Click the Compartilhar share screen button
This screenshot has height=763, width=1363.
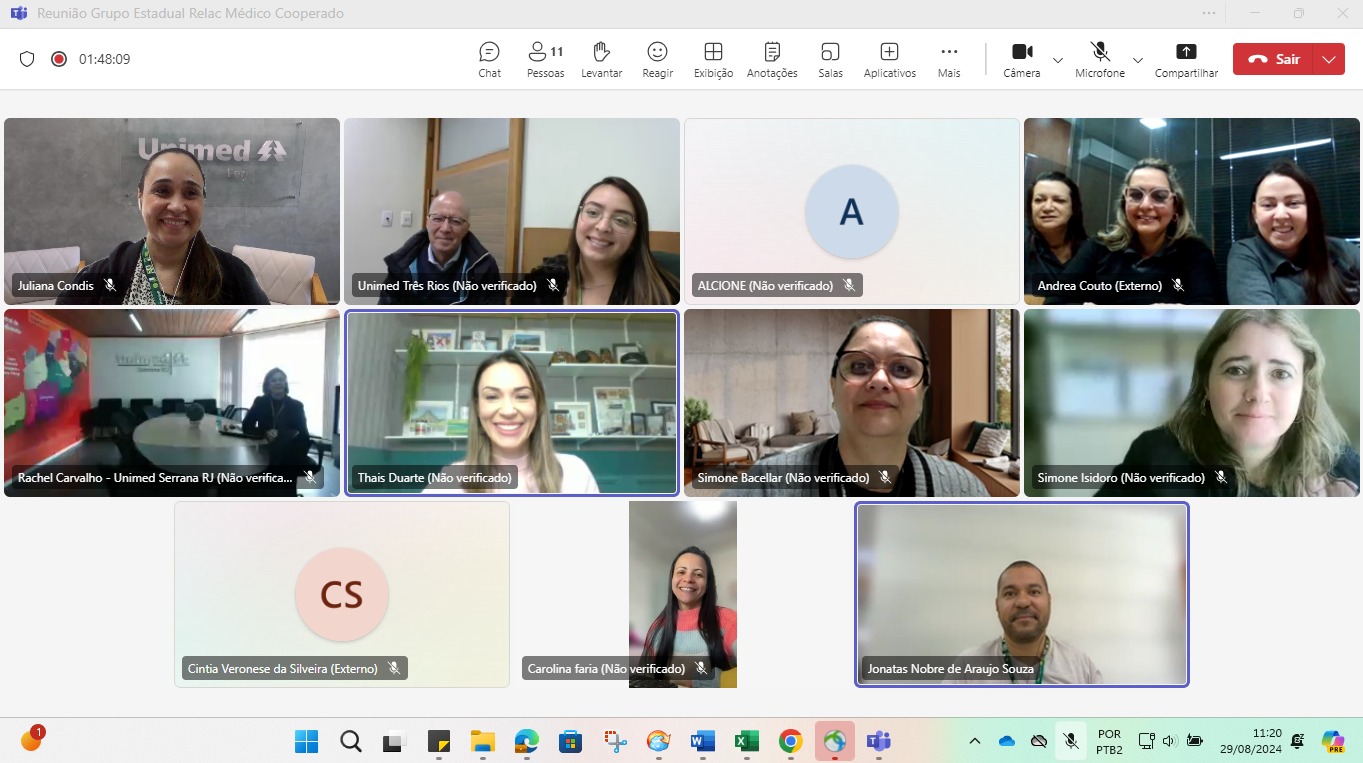(x=1186, y=59)
